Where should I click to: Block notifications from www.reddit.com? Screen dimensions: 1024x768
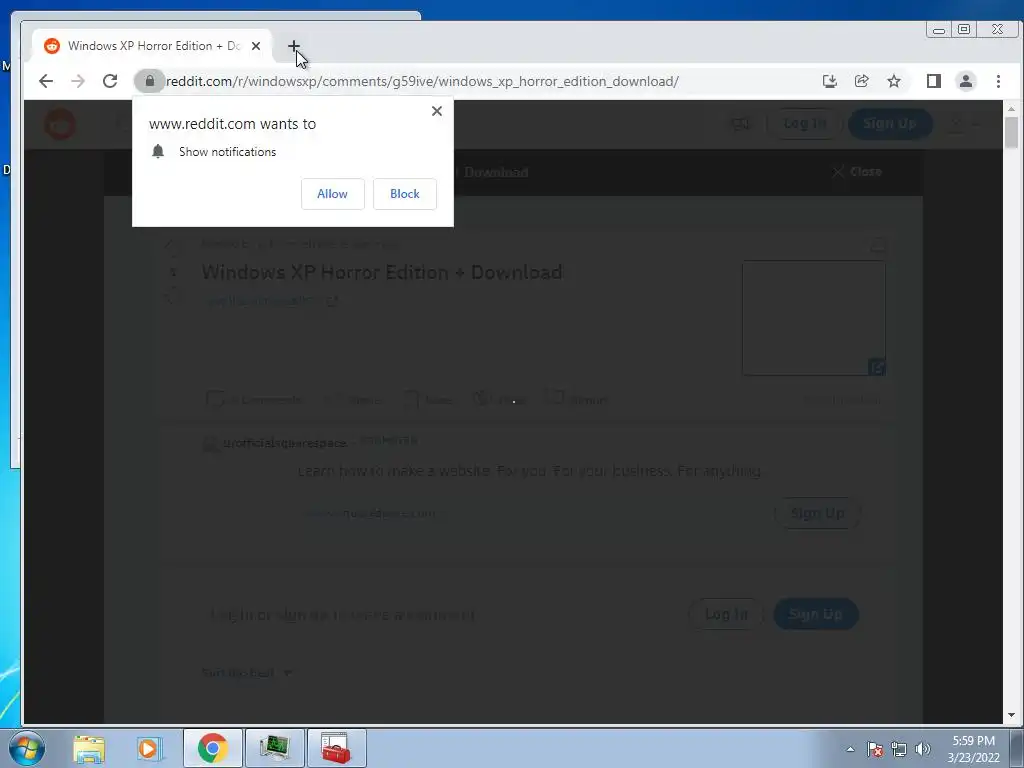[405, 194]
